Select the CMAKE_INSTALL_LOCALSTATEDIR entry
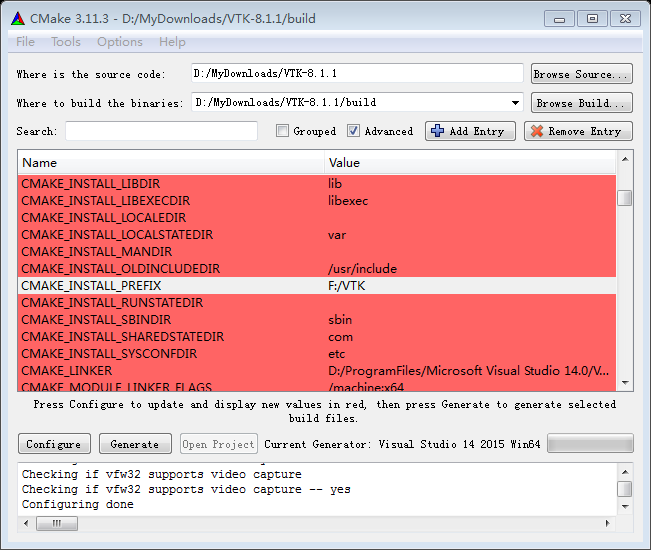 [317, 235]
